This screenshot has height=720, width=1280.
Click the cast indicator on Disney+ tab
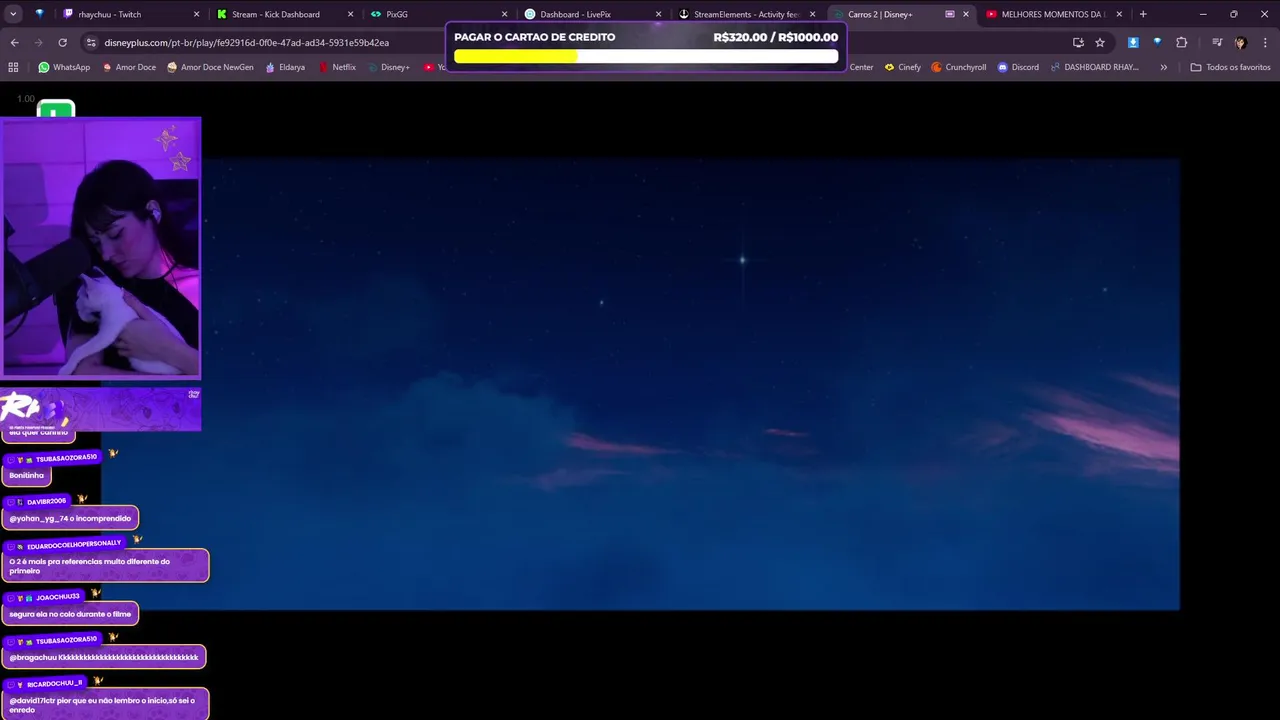click(x=950, y=14)
